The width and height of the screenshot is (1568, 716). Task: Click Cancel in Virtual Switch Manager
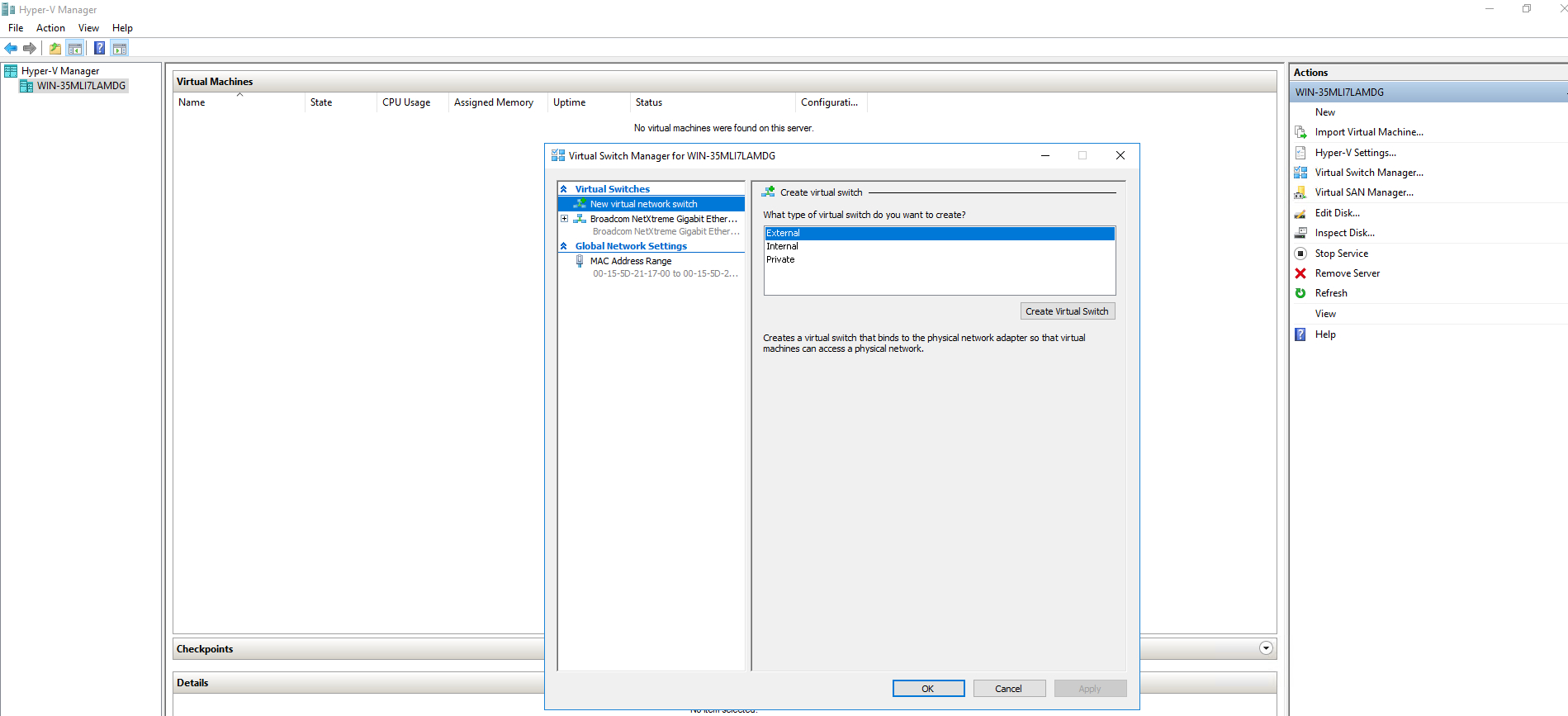[1008, 689]
